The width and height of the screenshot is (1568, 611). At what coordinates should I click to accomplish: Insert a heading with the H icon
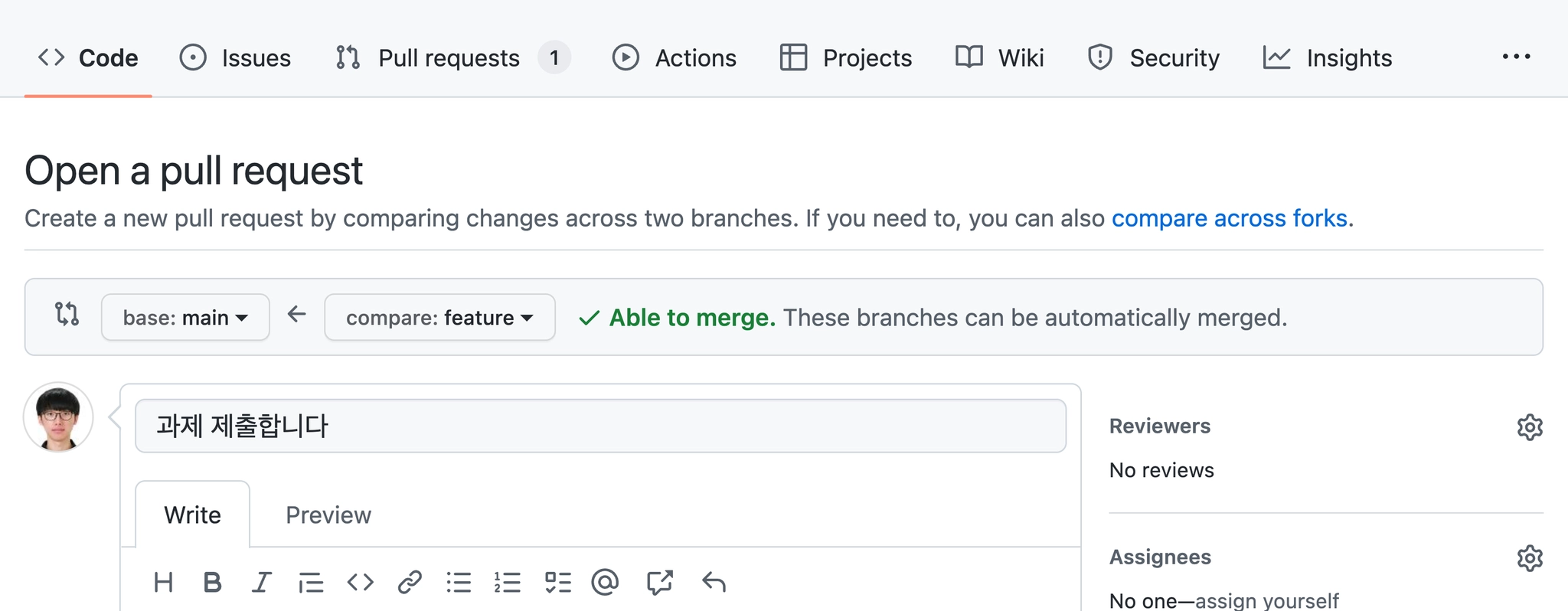(163, 583)
